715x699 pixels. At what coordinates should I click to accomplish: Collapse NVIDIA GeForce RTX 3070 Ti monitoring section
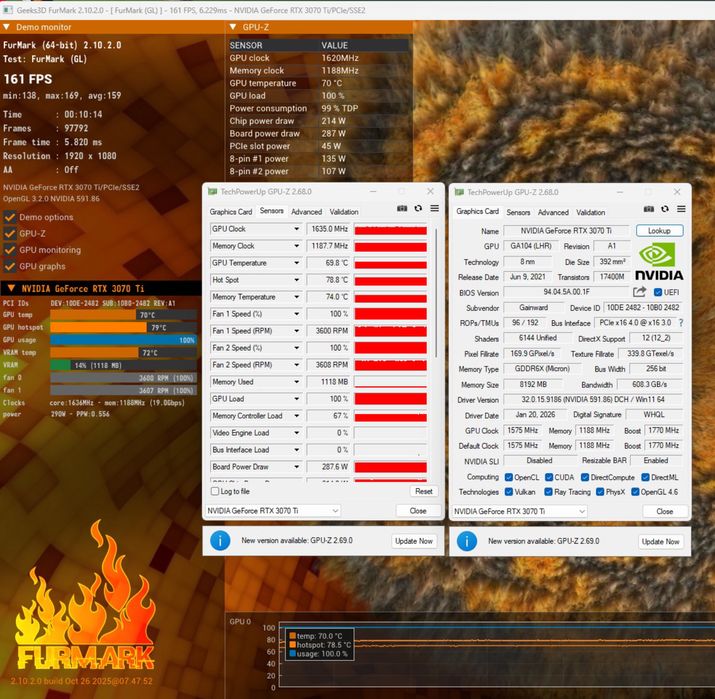[x=11, y=288]
